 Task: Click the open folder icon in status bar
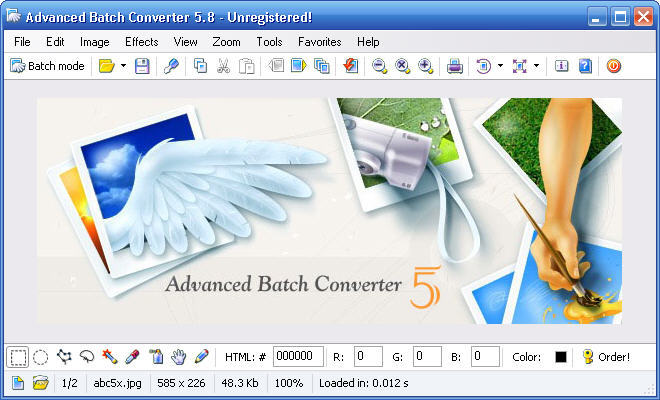click(x=41, y=383)
